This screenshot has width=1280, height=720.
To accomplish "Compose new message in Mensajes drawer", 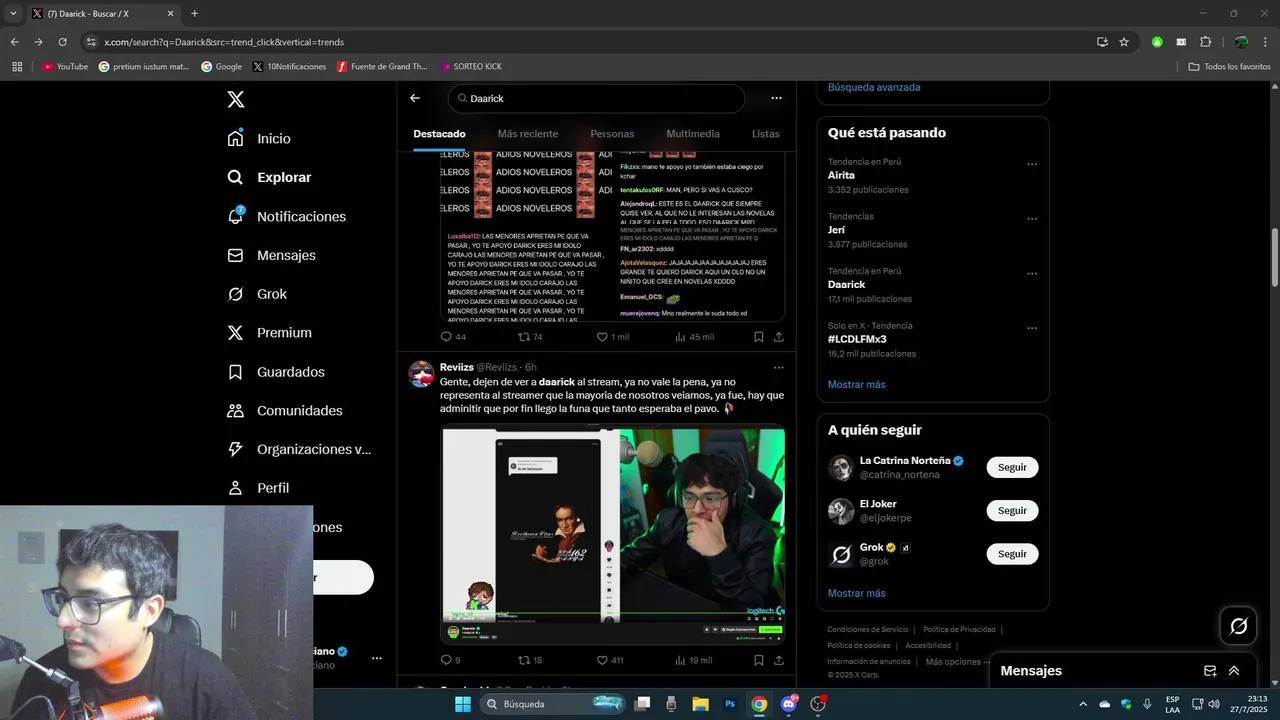I will click(1210, 671).
